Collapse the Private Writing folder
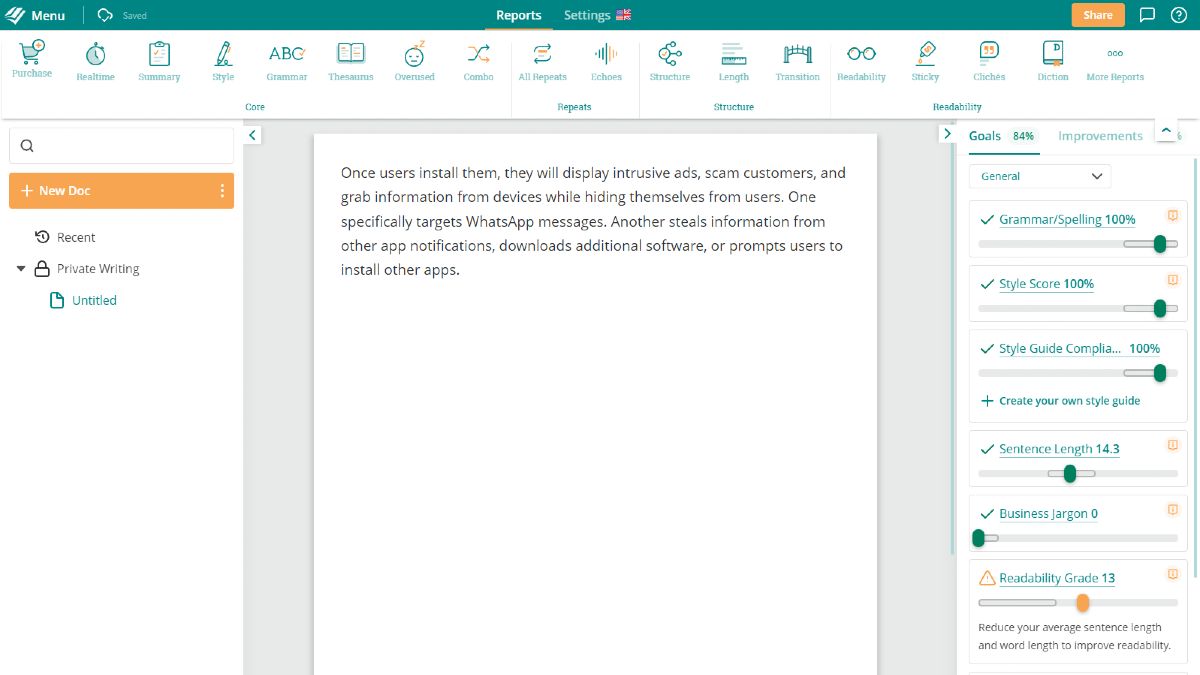 21,269
